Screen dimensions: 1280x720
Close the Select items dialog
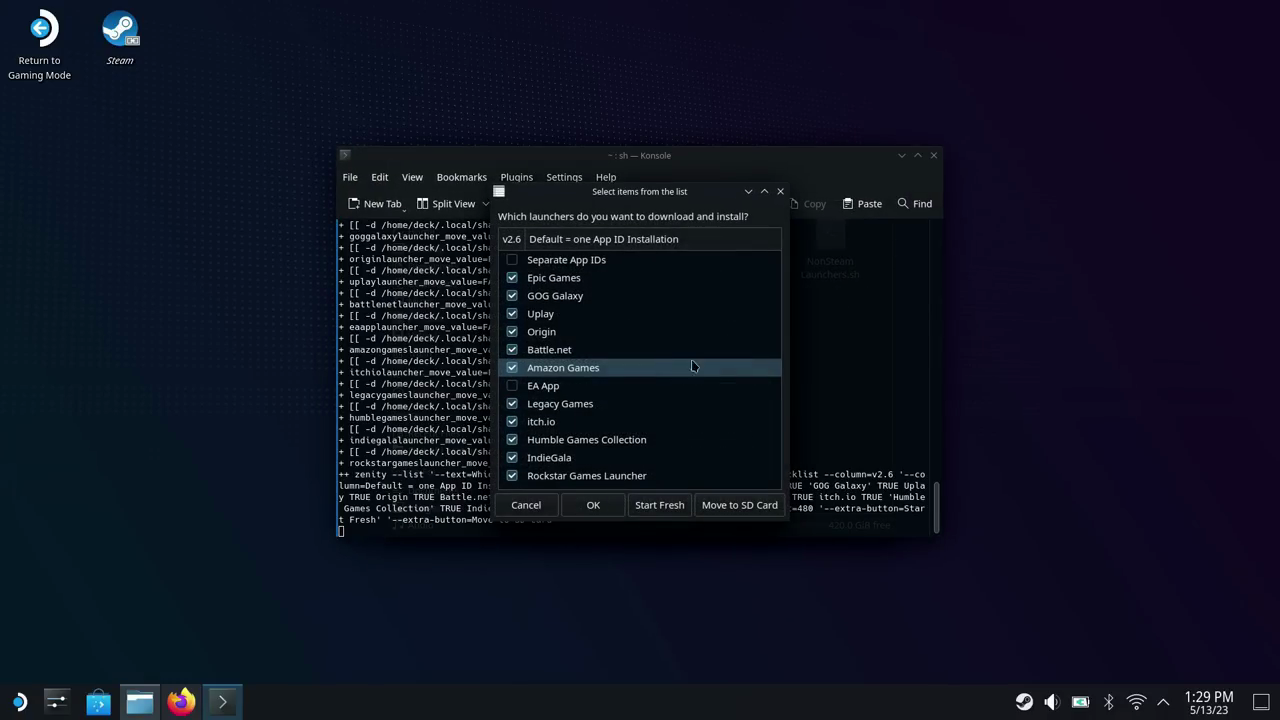point(780,192)
